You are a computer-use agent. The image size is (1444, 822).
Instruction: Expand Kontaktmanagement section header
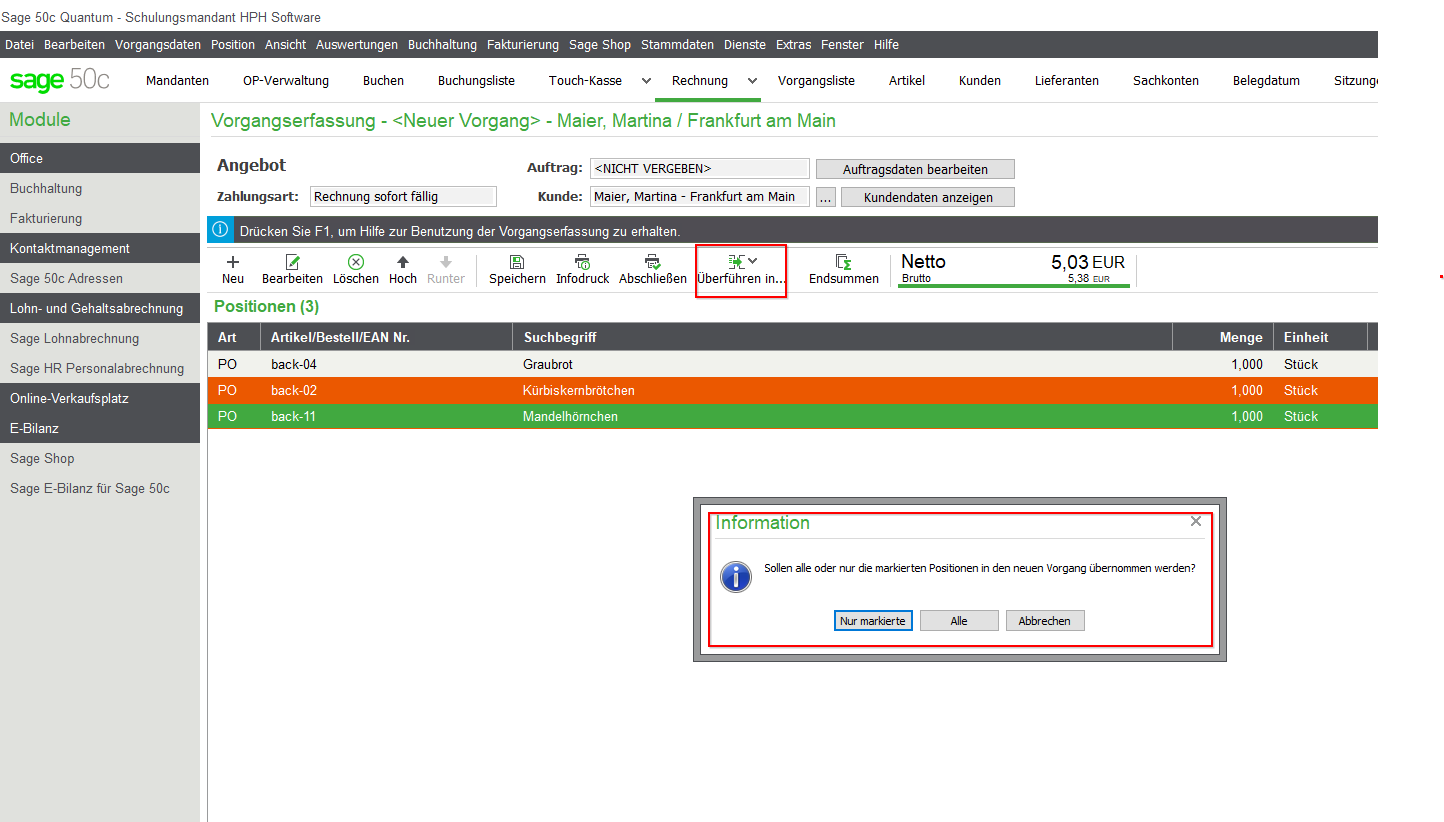click(x=100, y=248)
